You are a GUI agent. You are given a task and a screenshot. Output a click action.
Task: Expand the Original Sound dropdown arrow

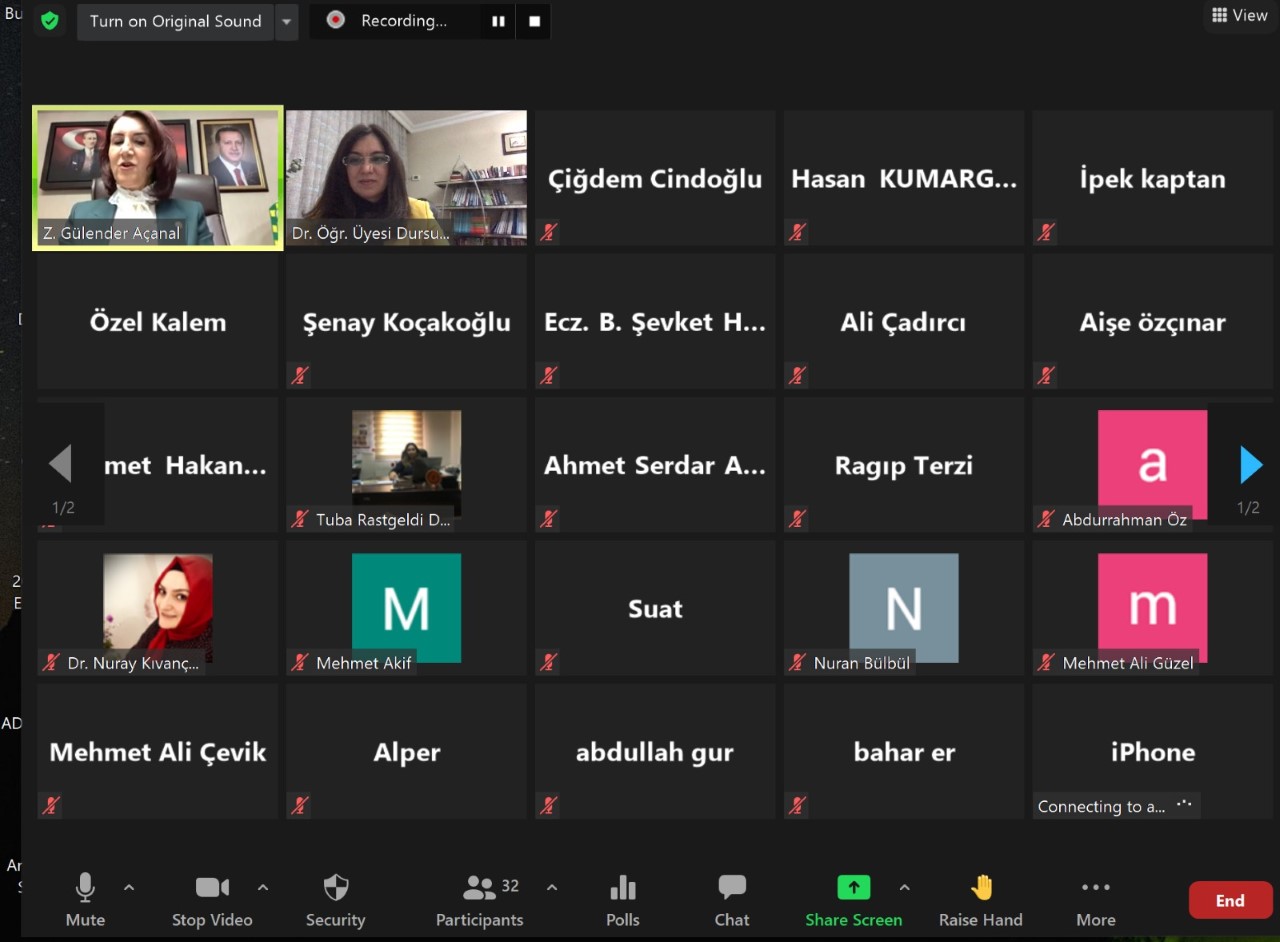(287, 21)
